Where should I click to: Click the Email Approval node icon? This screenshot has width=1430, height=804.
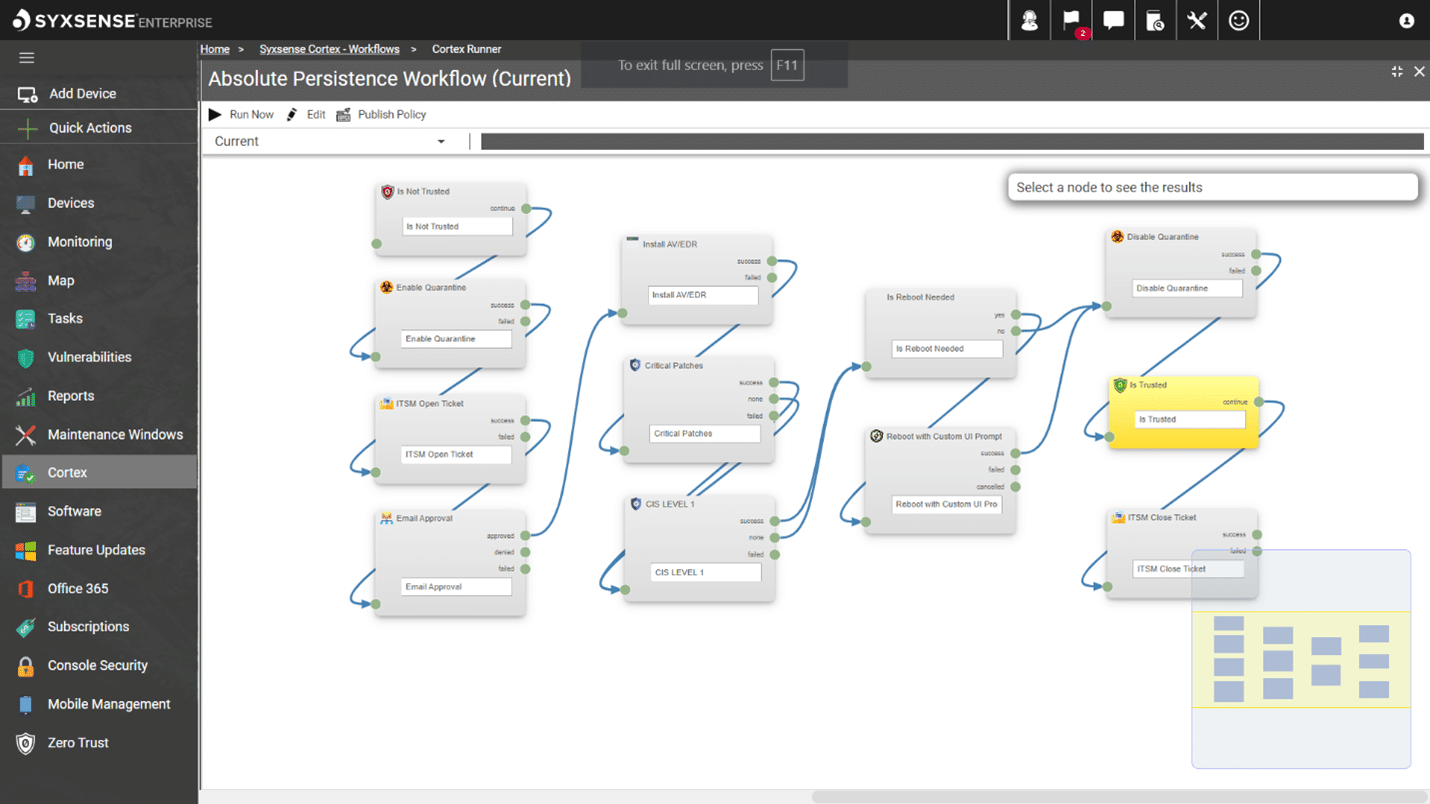tap(386, 519)
